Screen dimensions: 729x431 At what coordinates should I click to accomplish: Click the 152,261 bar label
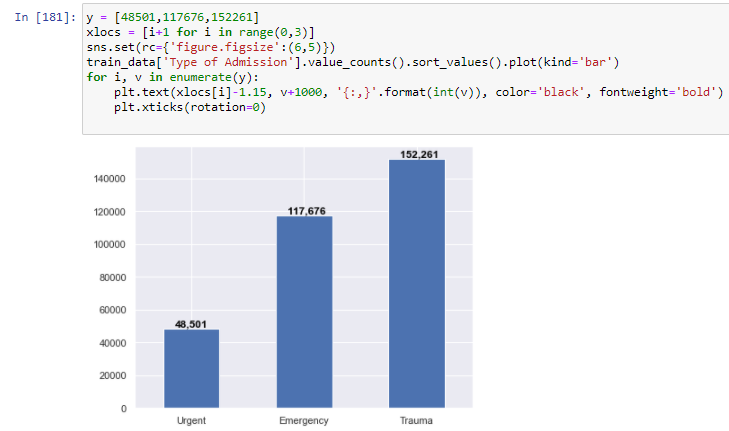tap(419, 154)
